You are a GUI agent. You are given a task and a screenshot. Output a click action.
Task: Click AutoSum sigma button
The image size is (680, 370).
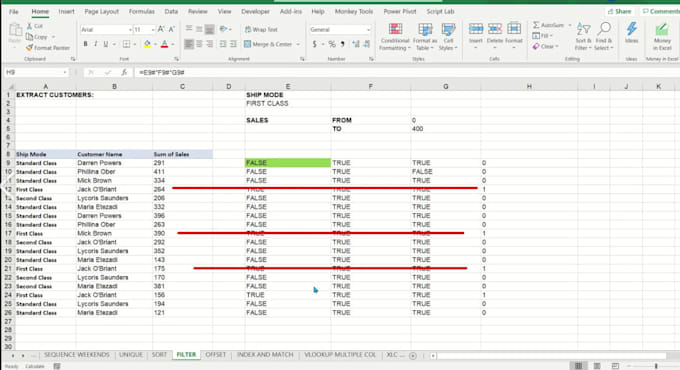point(548,25)
